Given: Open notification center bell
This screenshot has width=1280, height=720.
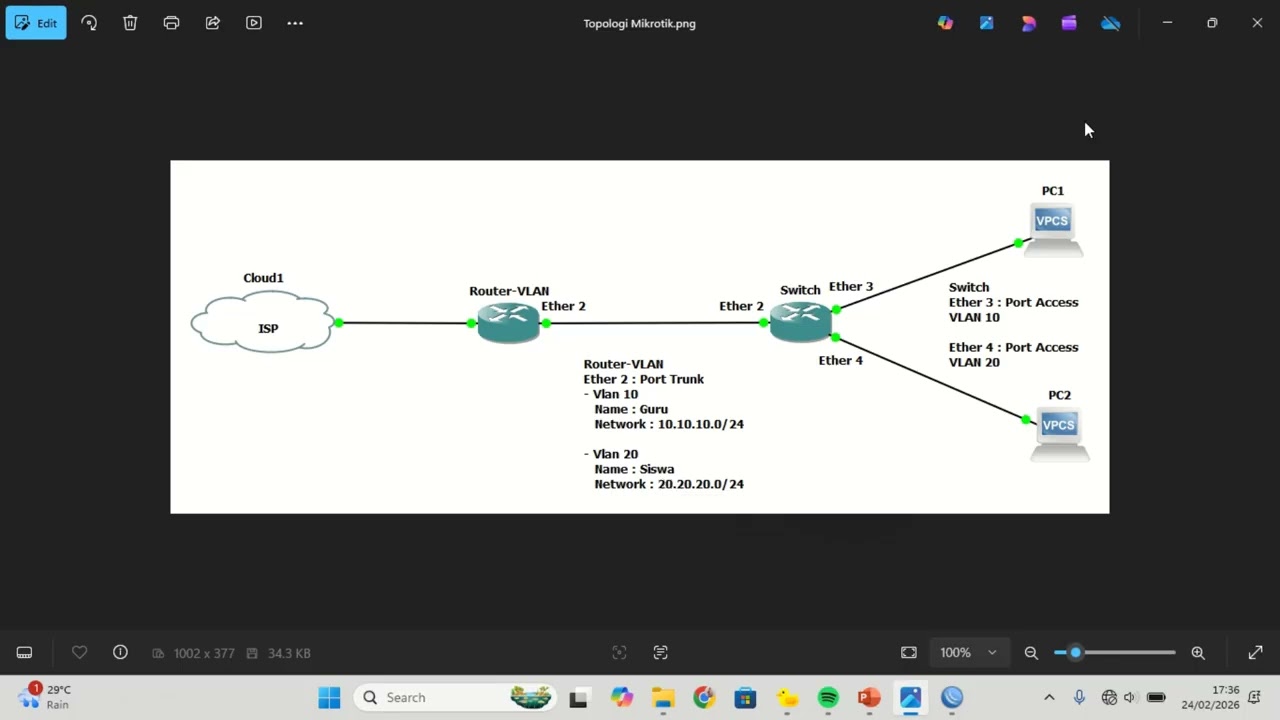Looking at the screenshot, I should pyautogui.click(x=1254, y=698).
